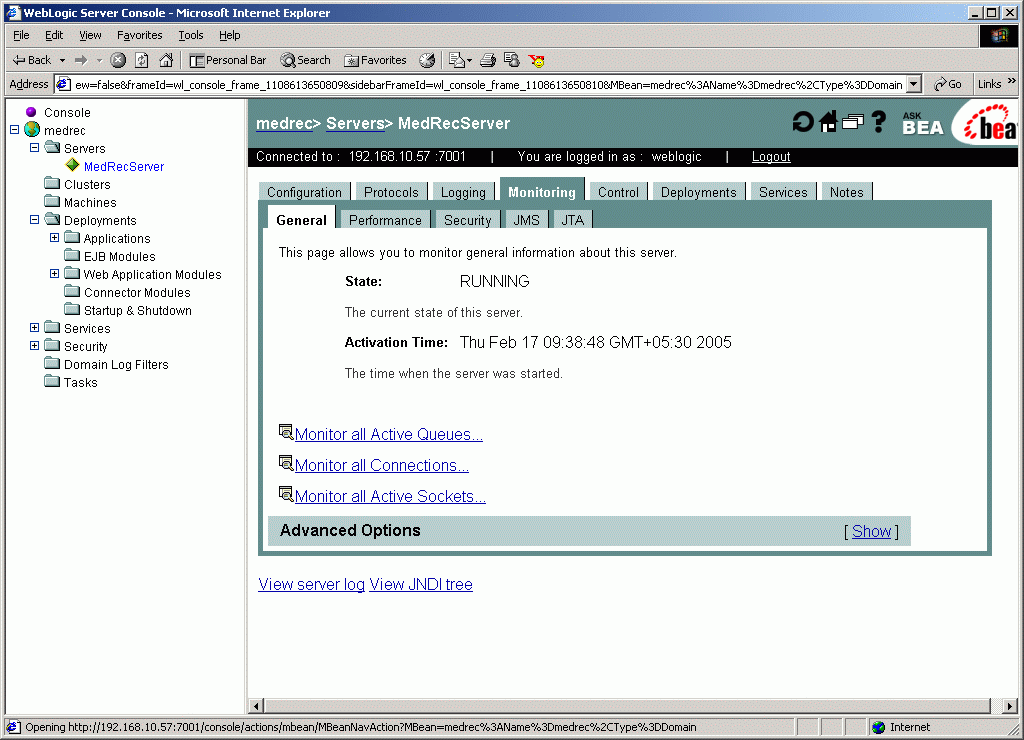This screenshot has width=1024, height=740.
Task: Click the console home icon in header
Action: (828, 121)
